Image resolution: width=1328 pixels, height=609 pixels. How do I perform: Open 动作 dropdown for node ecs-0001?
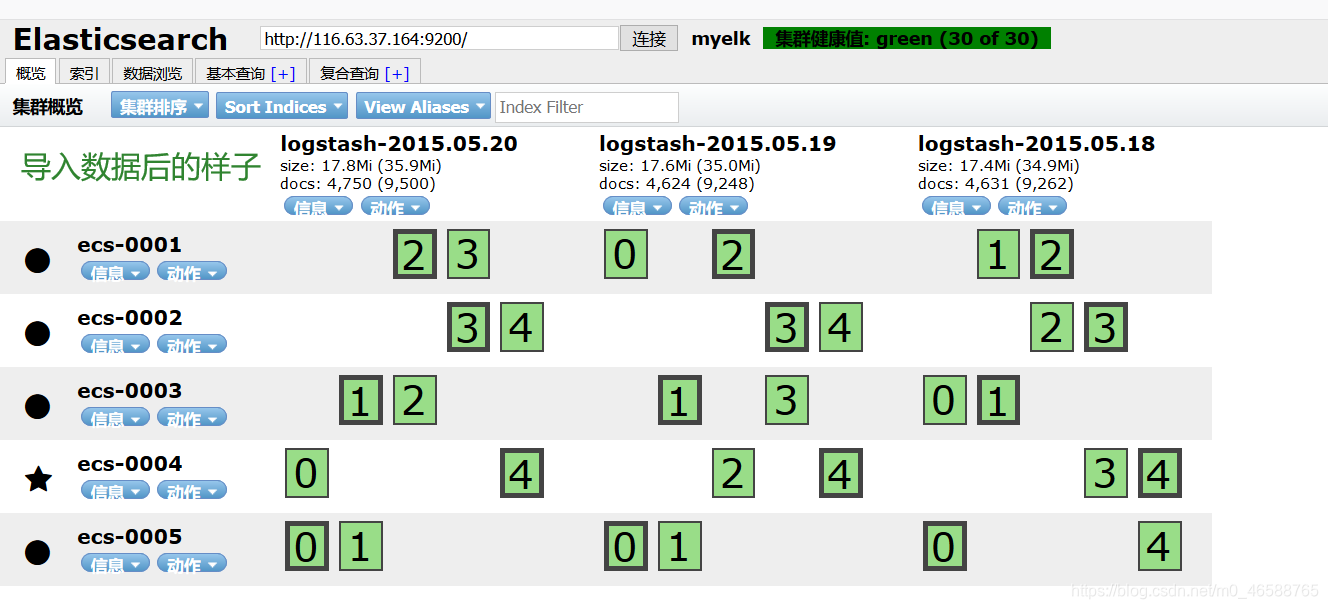[192, 272]
